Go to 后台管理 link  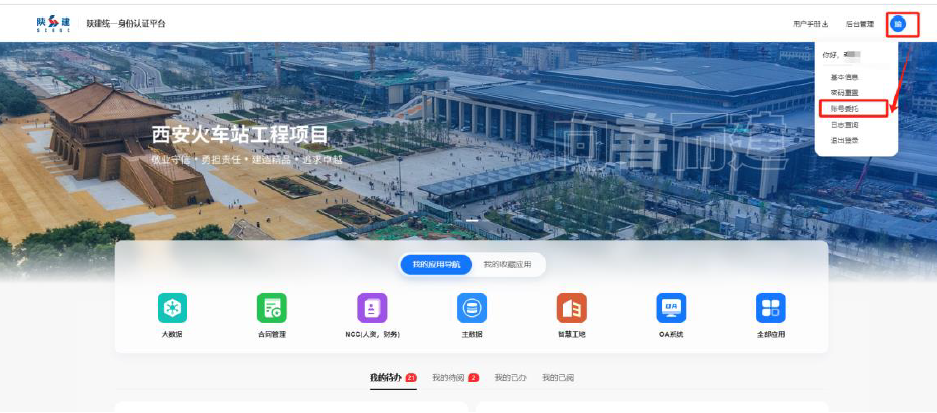click(859, 23)
